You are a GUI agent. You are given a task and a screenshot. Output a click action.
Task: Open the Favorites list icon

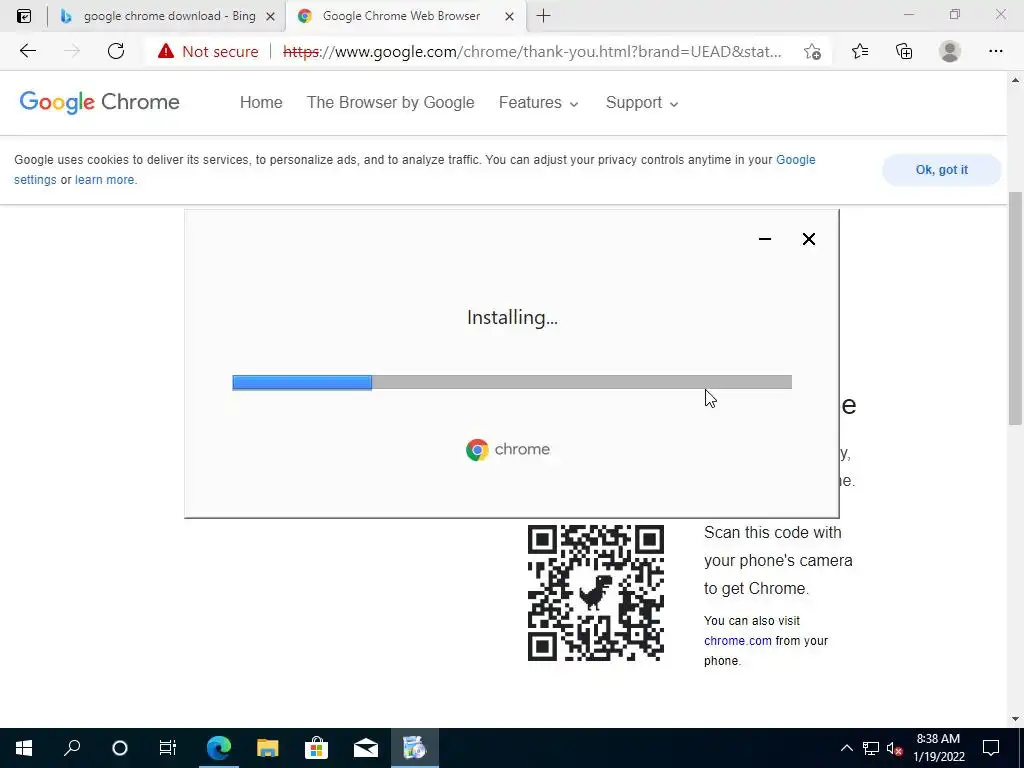point(859,51)
